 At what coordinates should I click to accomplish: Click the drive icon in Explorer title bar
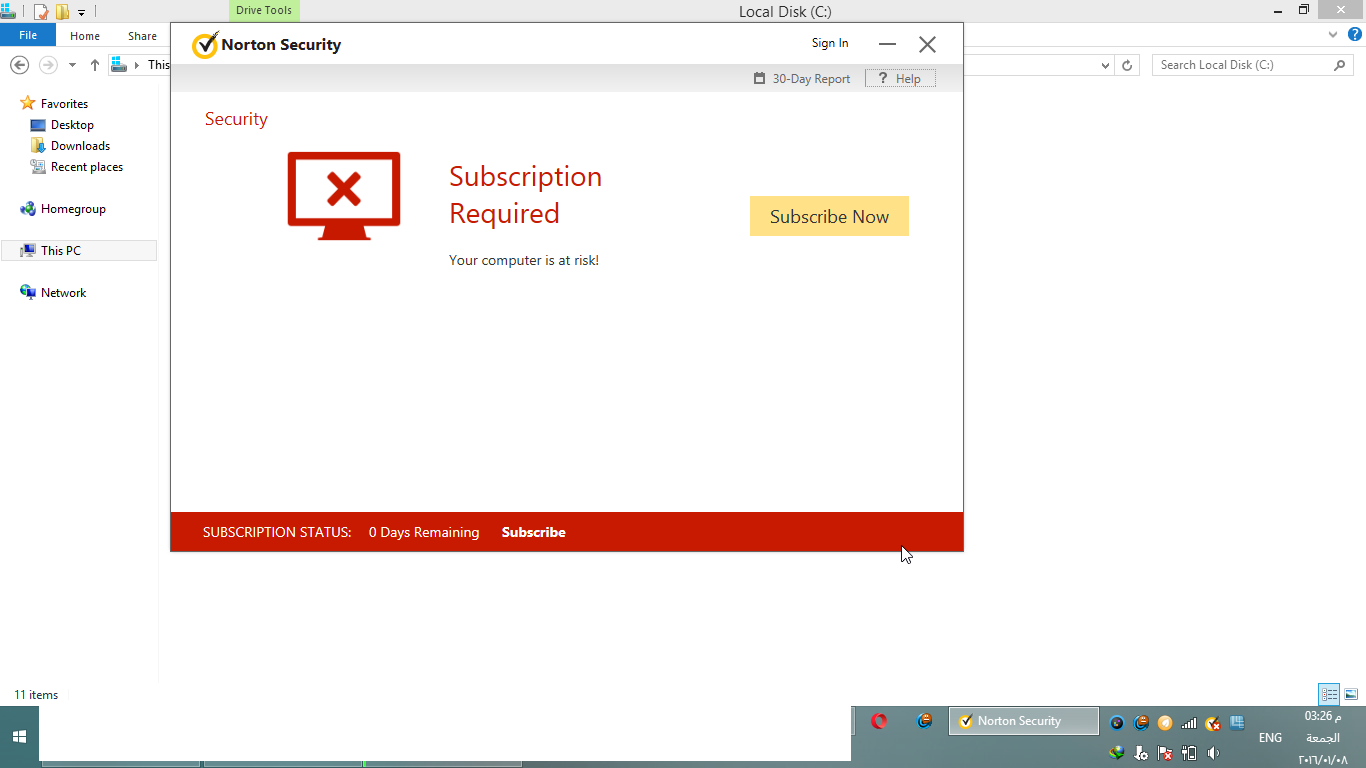click(x=8, y=11)
